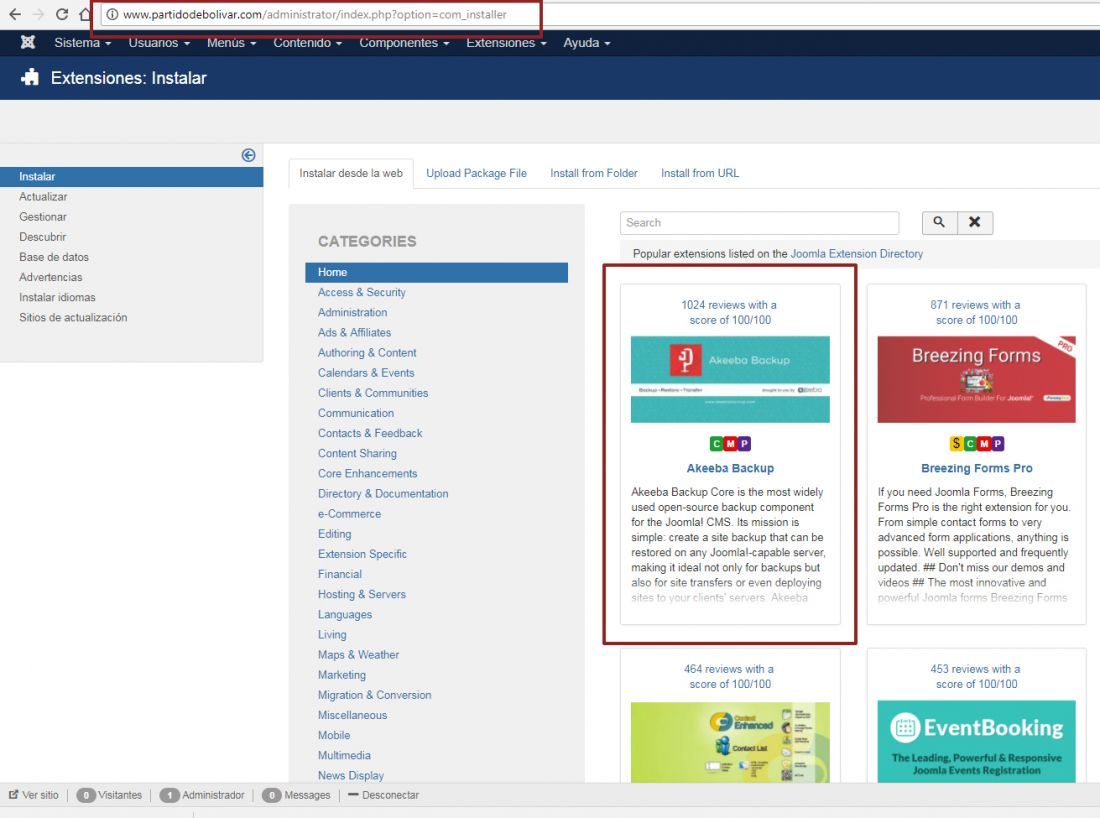Open the Hosting & Servers category
This screenshot has width=1100, height=818.
pos(361,594)
